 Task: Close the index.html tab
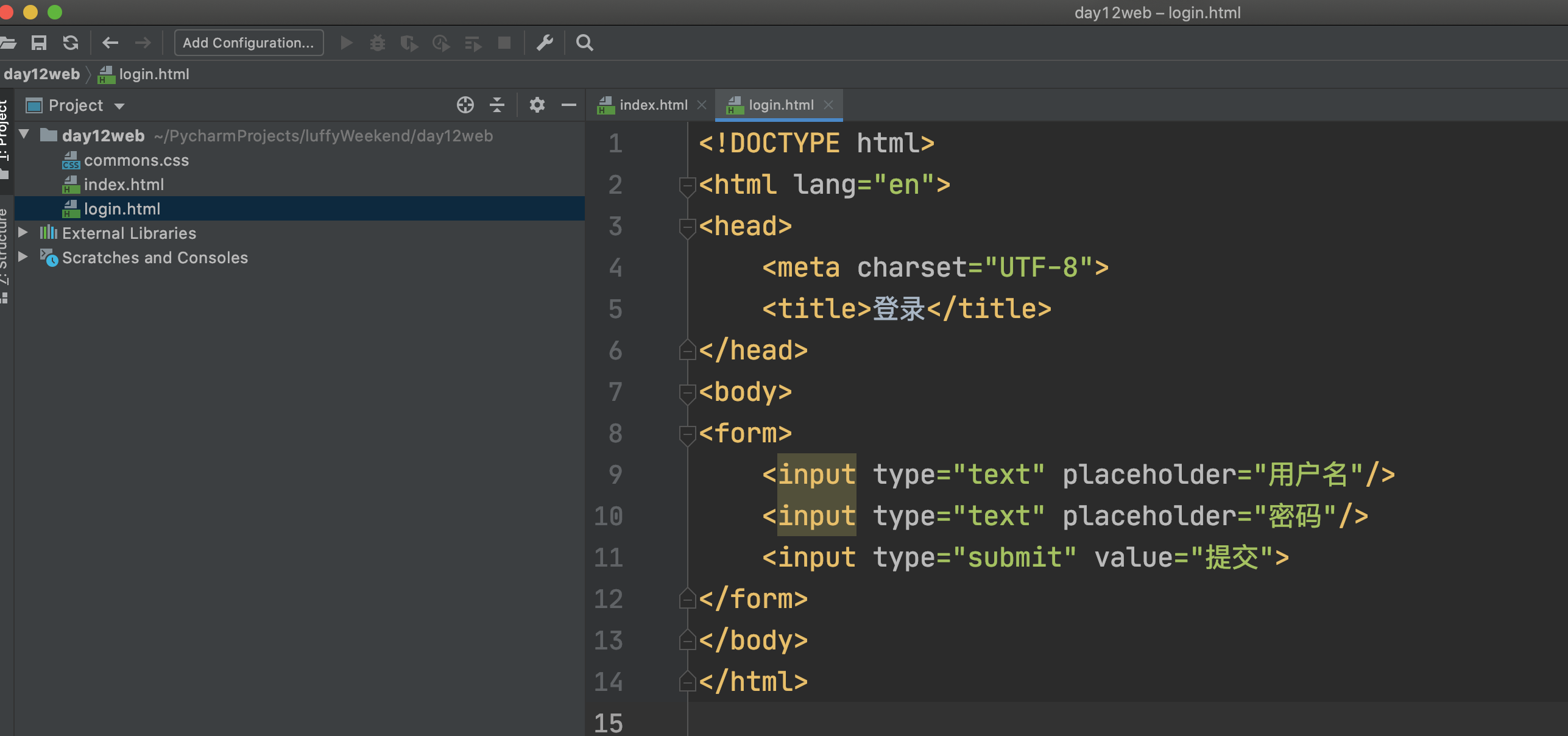tap(702, 105)
